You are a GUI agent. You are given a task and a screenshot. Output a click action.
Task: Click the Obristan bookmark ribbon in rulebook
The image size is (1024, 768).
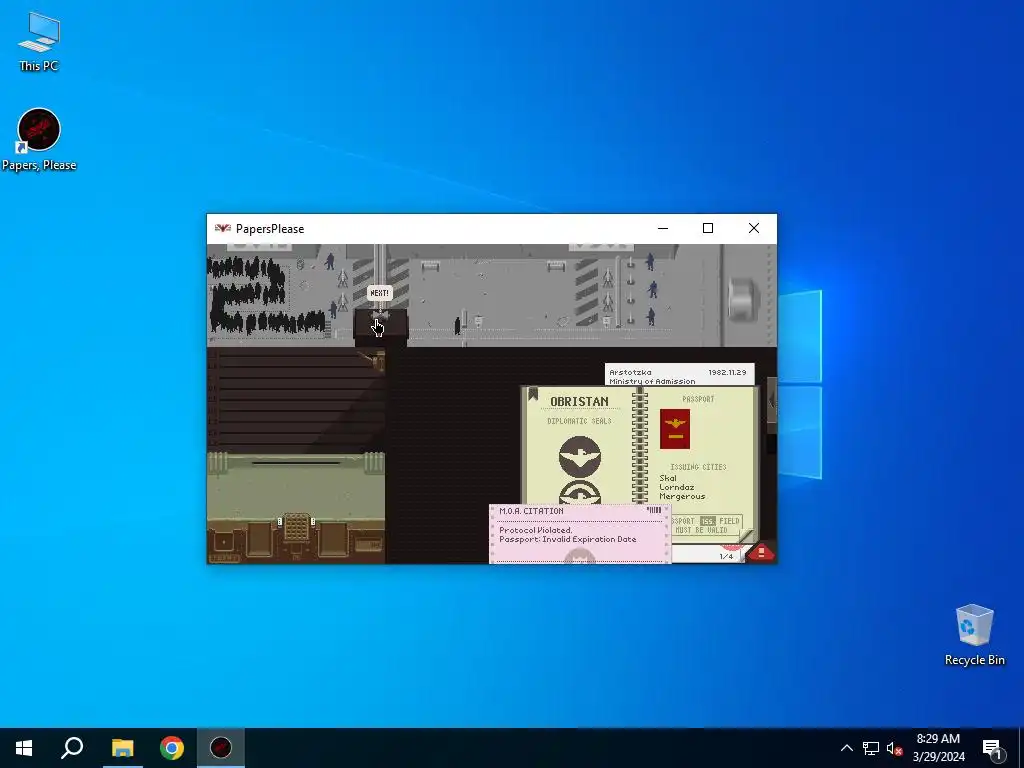pos(533,394)
